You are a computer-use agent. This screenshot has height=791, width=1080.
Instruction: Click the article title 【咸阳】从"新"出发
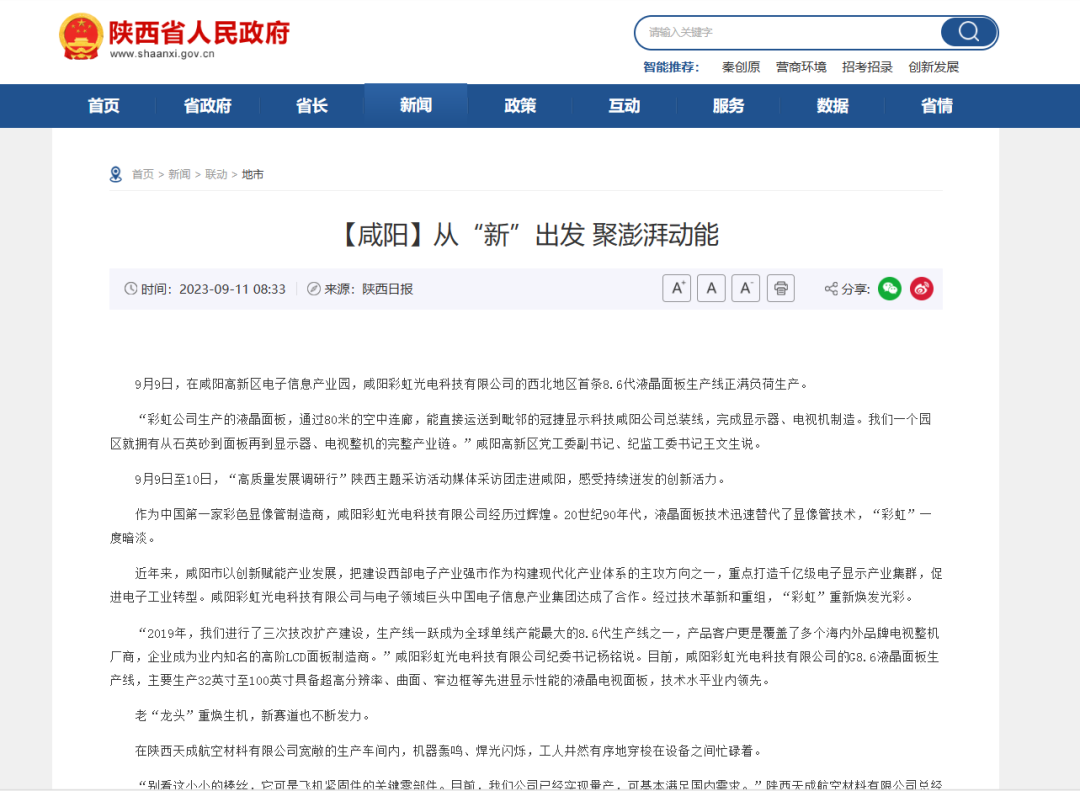click(x=526, y=235)
